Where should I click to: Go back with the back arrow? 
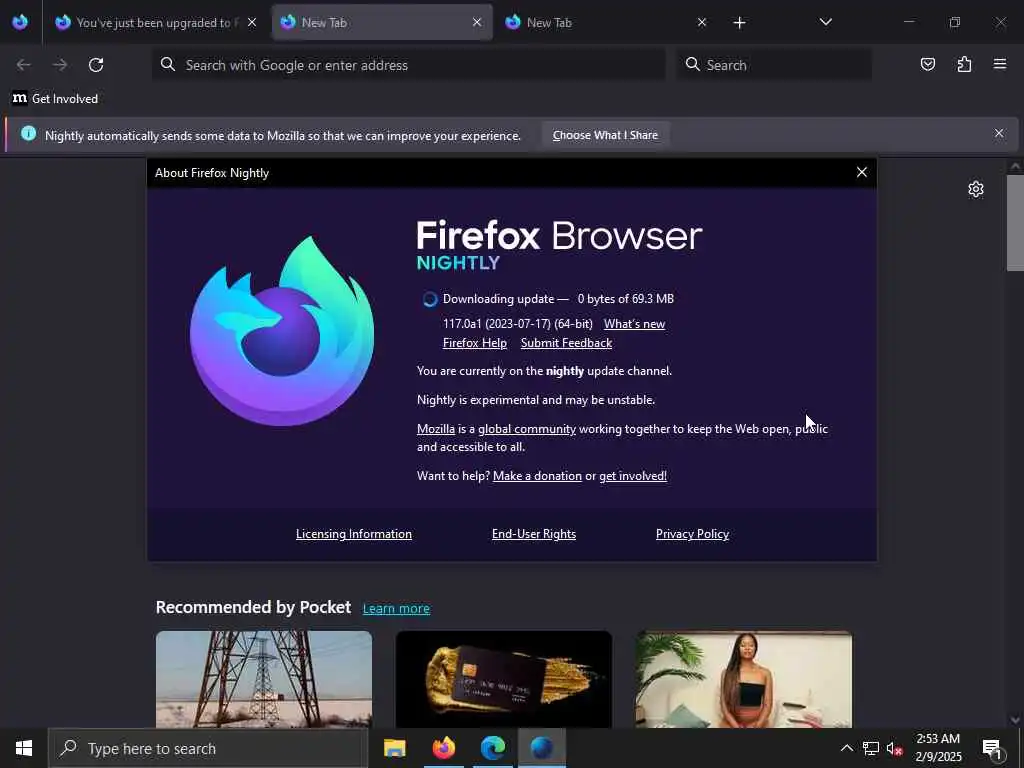tap(24, 65)
